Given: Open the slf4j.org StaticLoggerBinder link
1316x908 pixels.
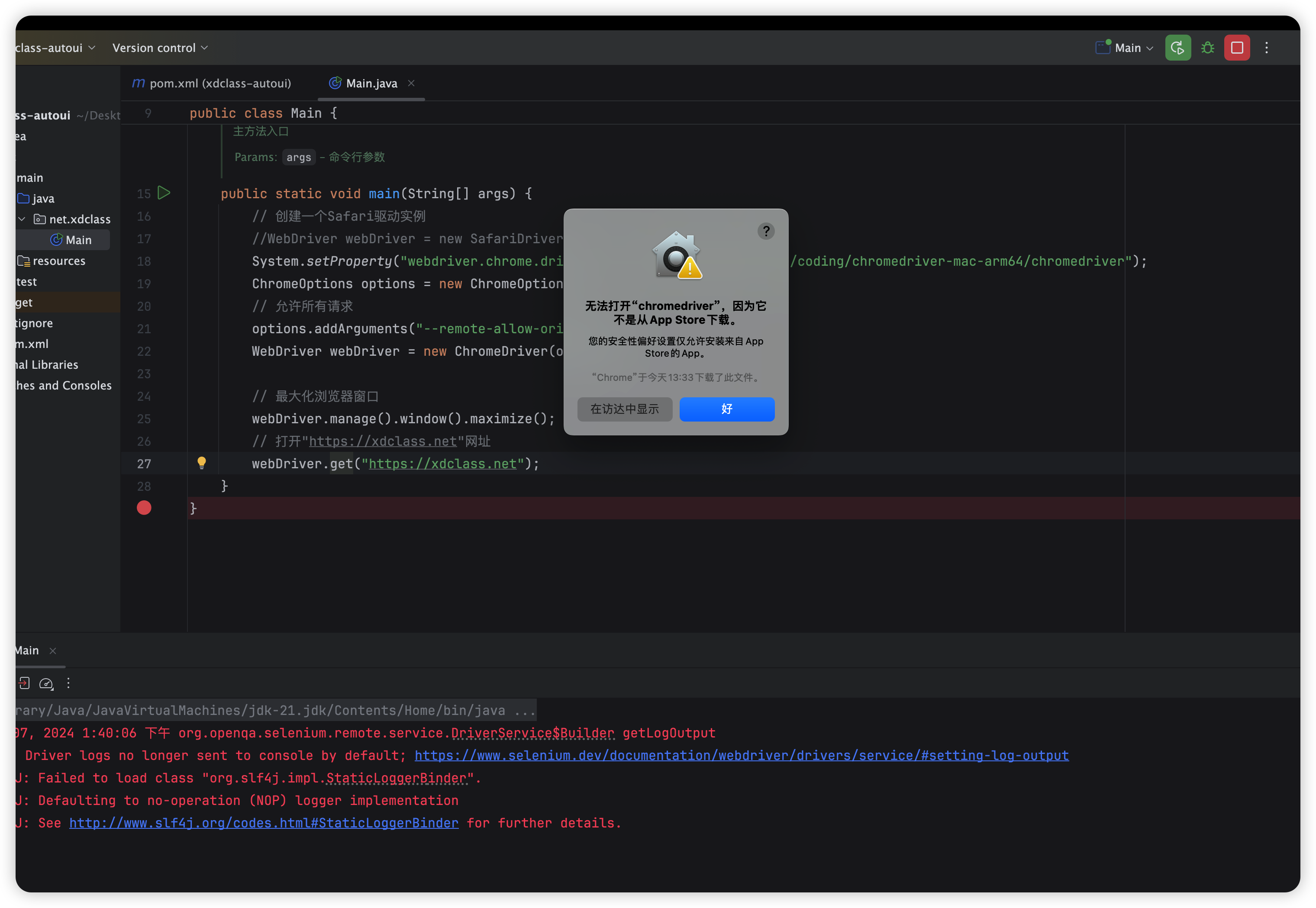Looking at the screenshot, I should [x=264, y=823].
